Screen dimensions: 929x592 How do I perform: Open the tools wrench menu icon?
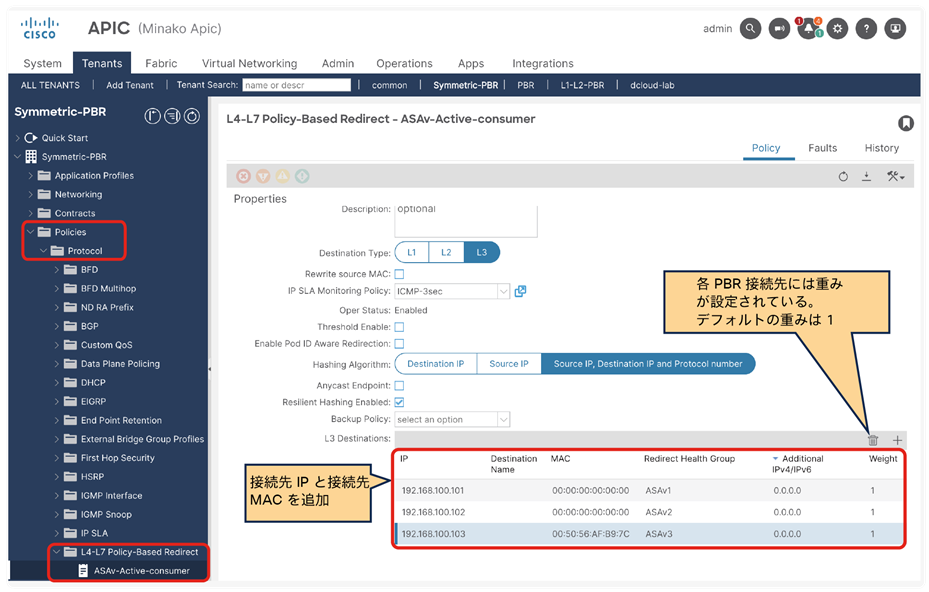pos(895,177)
